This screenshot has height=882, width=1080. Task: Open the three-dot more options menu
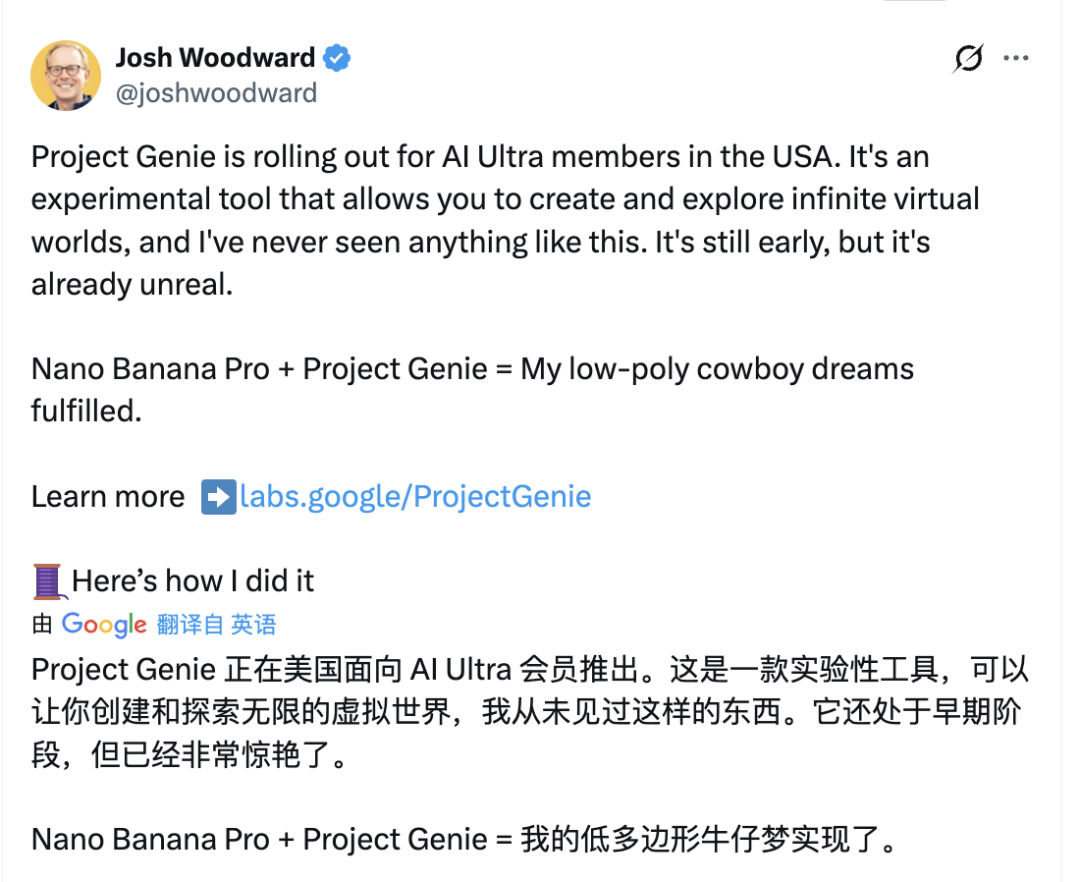(x=1016, y=59)
